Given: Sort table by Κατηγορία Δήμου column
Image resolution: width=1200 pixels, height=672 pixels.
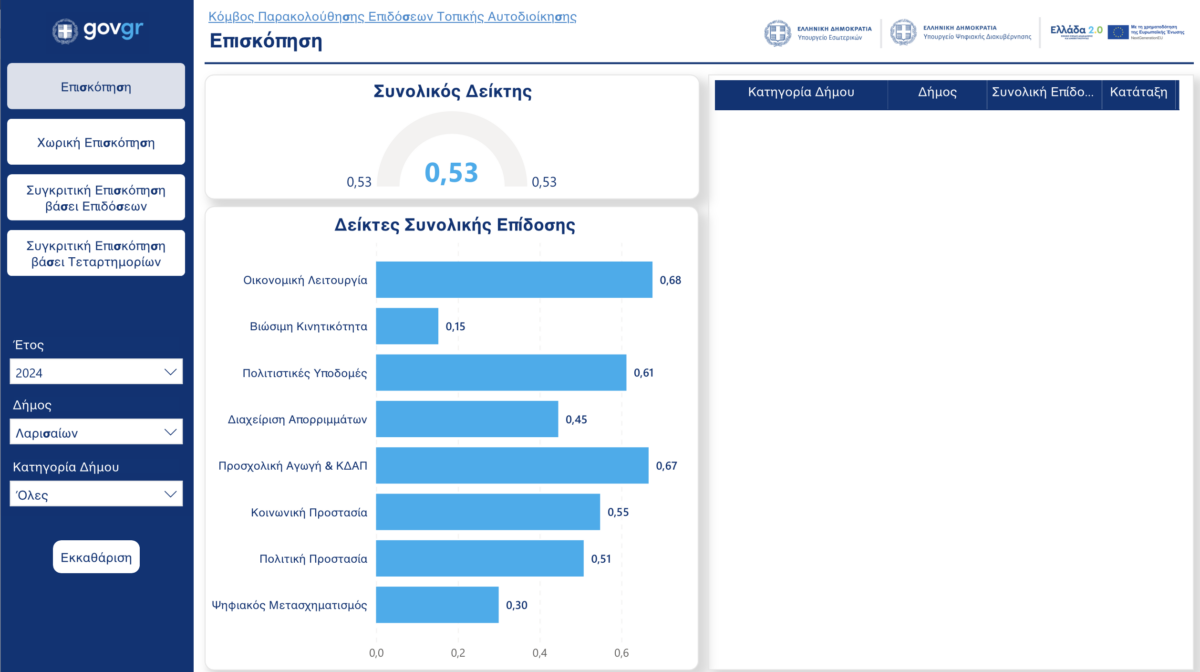Looking at the screenshot, I should coord(801,92).
